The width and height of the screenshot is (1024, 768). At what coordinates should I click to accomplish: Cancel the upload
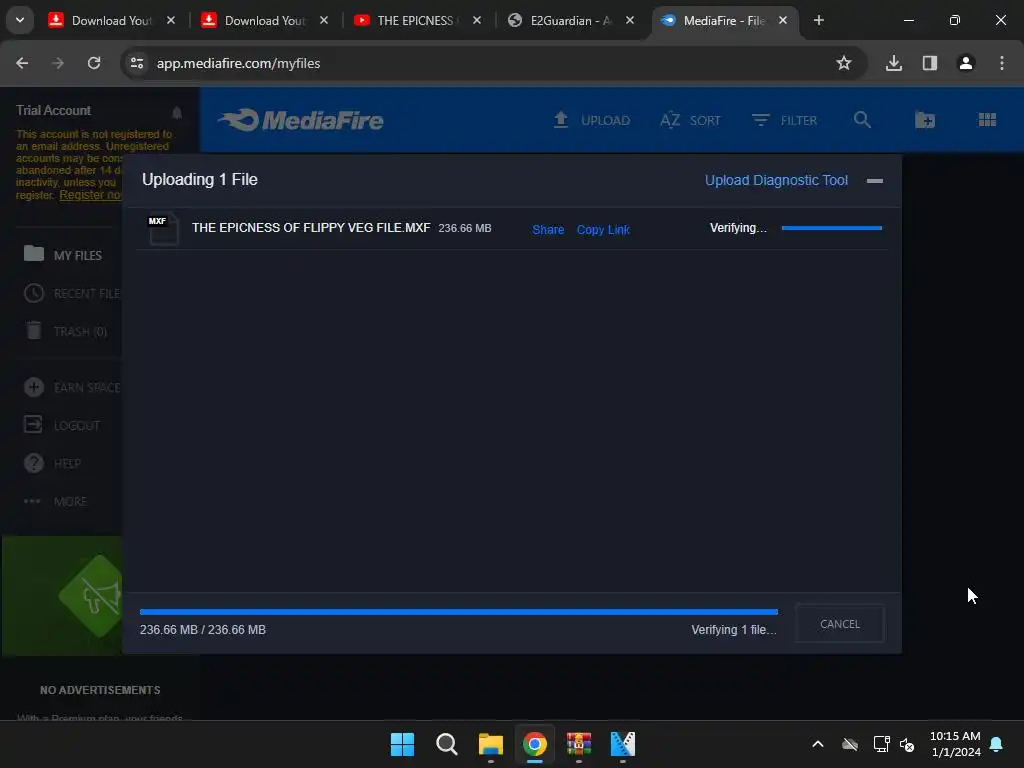(x=839, y=624)
